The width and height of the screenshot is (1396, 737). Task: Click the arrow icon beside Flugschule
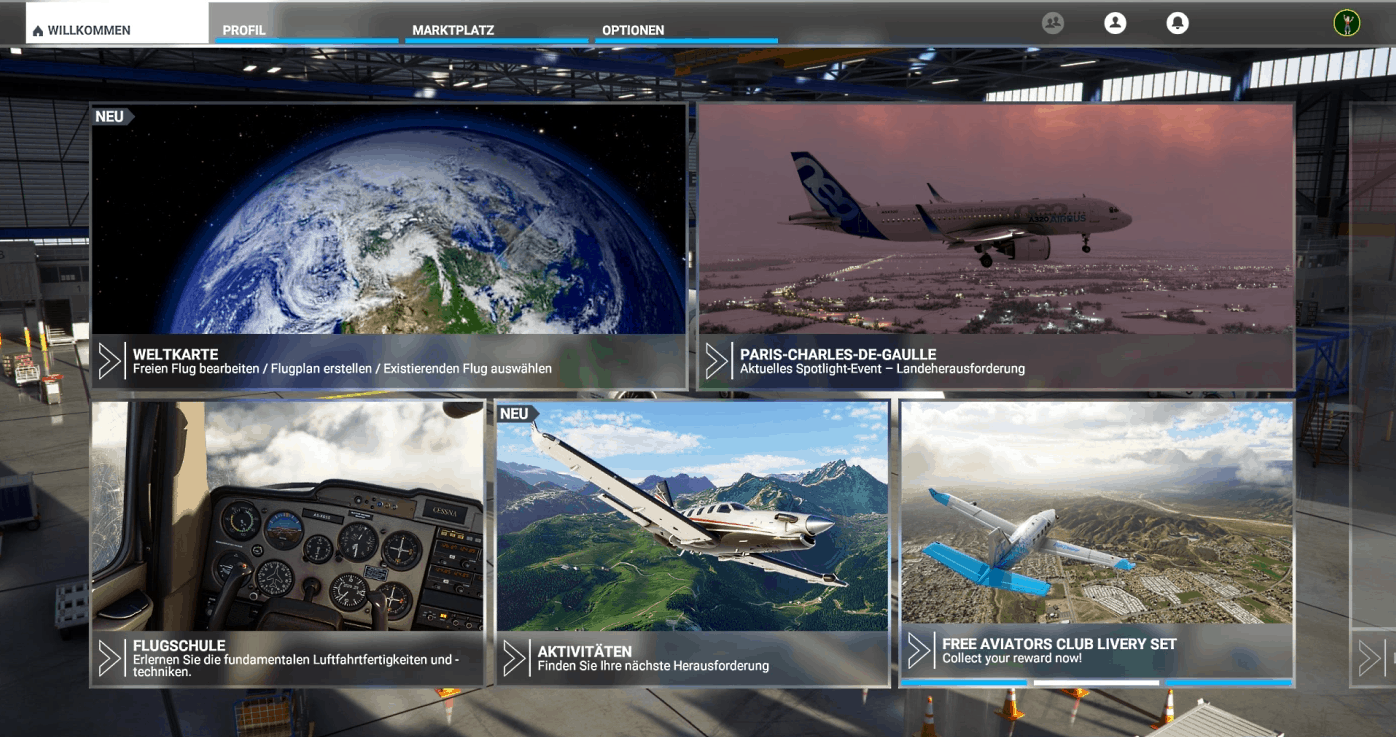109,658
